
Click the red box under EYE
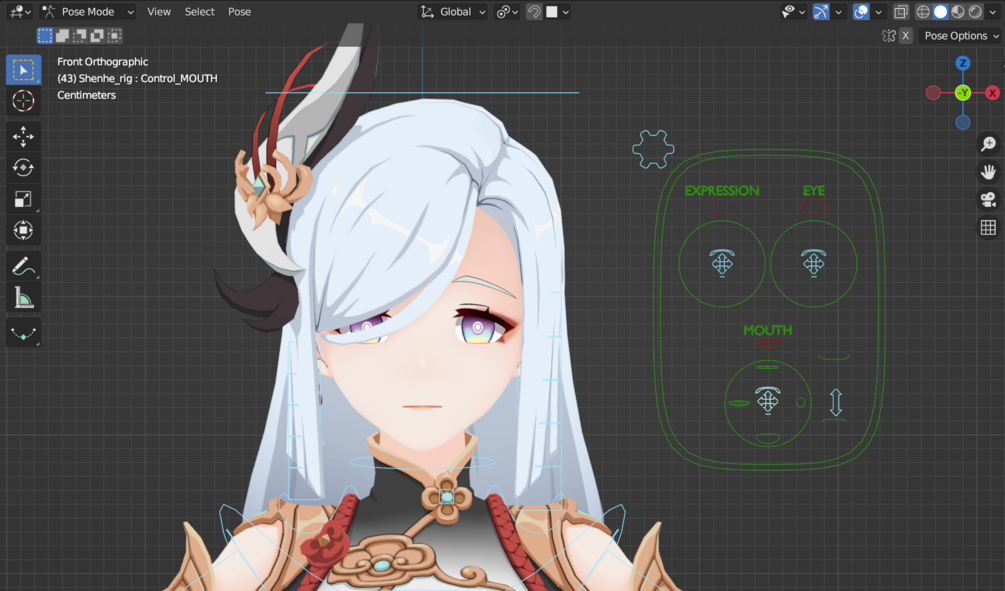[813, 206]
